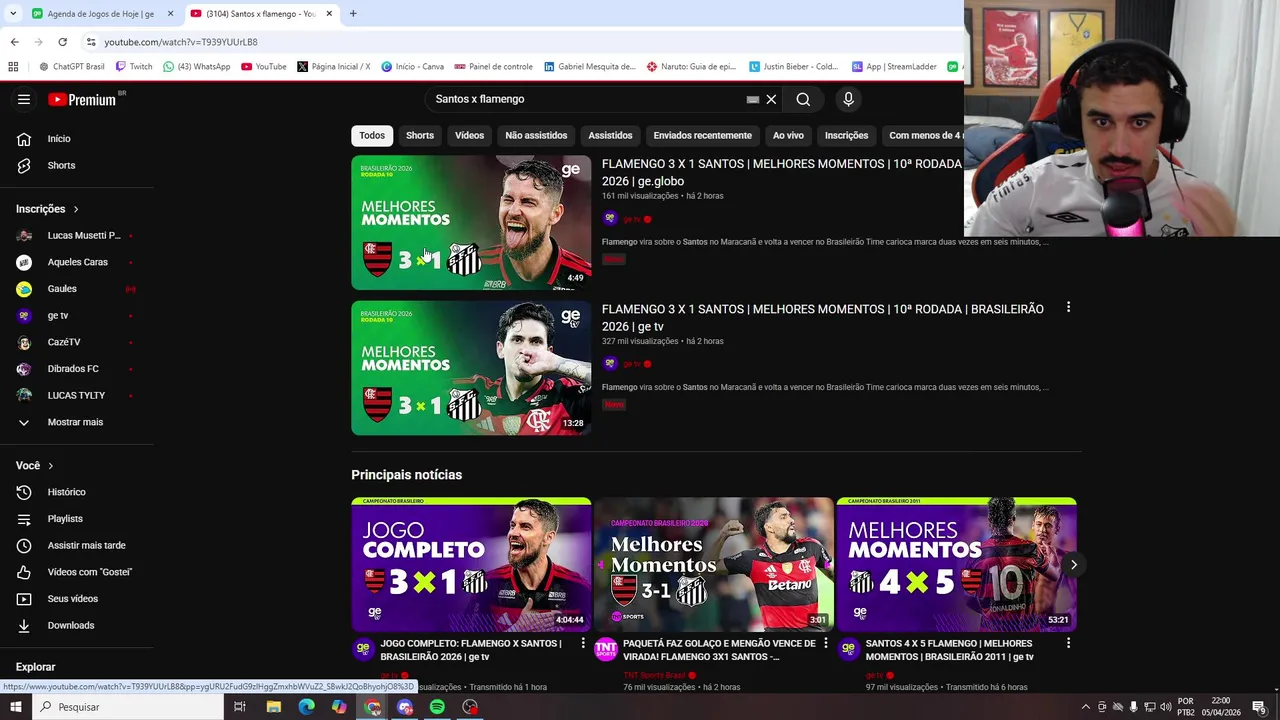Clear the search box with X
The width and height of the screenshot is (1280, 720).
click(771, 99)
